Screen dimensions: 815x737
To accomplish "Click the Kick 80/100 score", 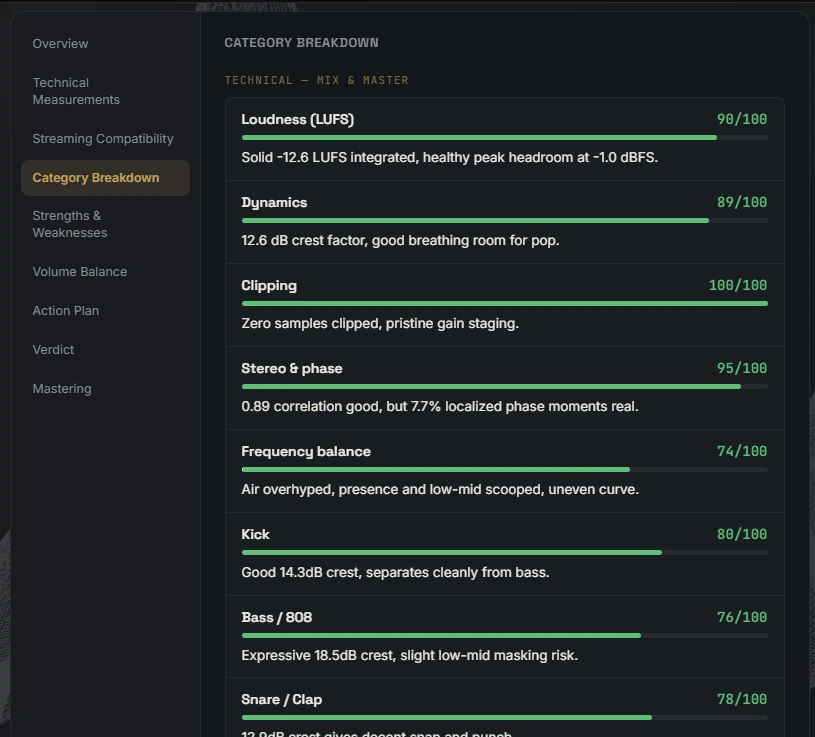I will pyautogui.click(x=742, y=534).
